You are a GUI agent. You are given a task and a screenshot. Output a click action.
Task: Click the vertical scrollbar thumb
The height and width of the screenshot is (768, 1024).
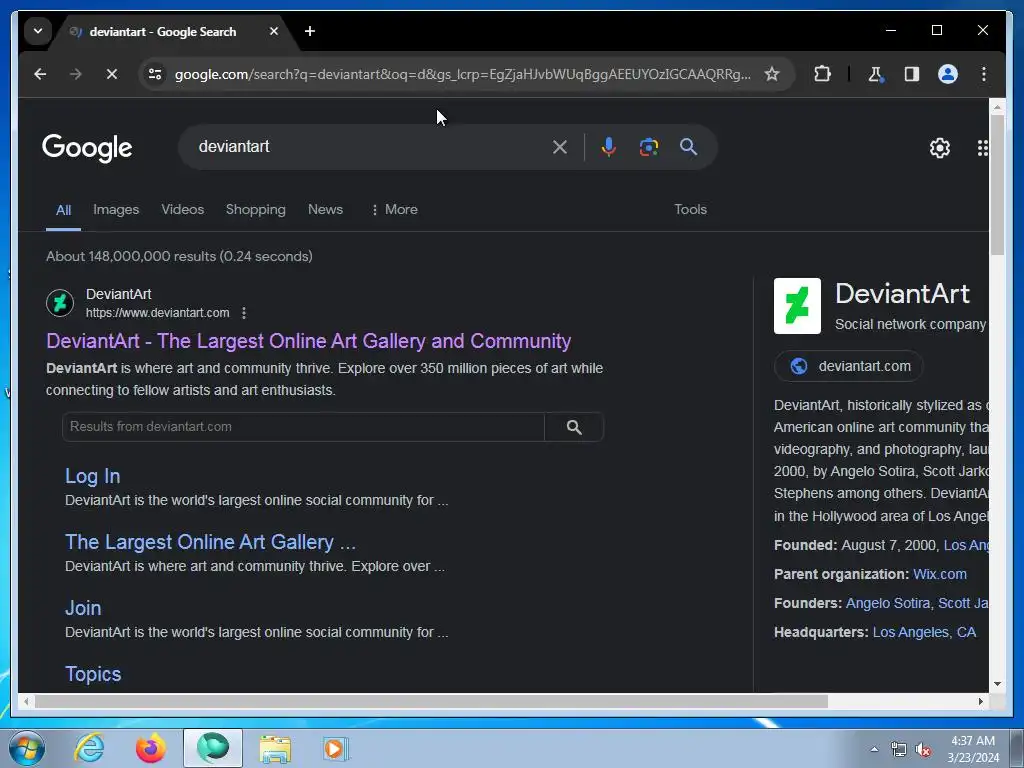997,185
